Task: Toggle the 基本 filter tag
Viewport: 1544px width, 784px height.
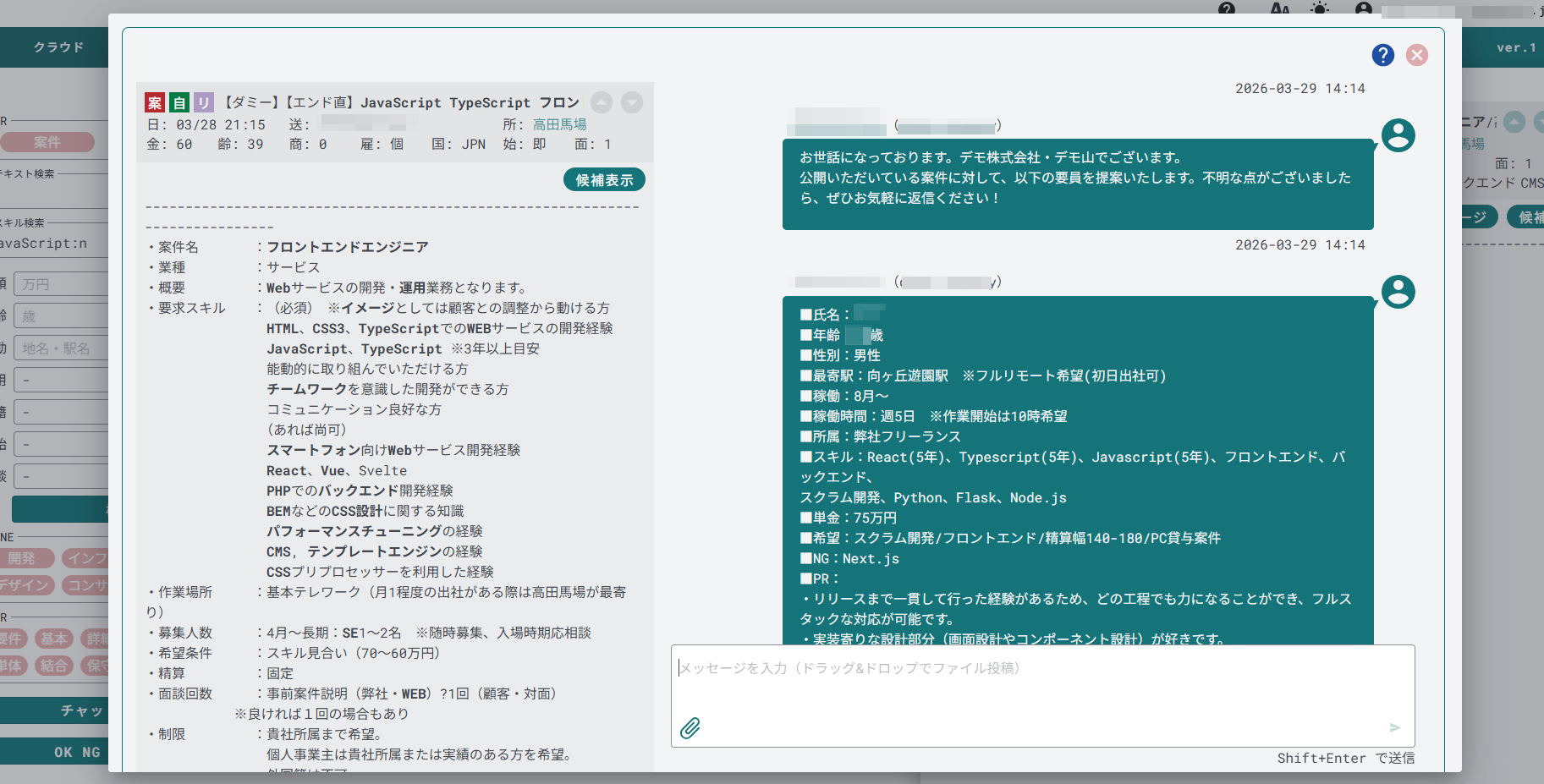Action: (52, 639)
